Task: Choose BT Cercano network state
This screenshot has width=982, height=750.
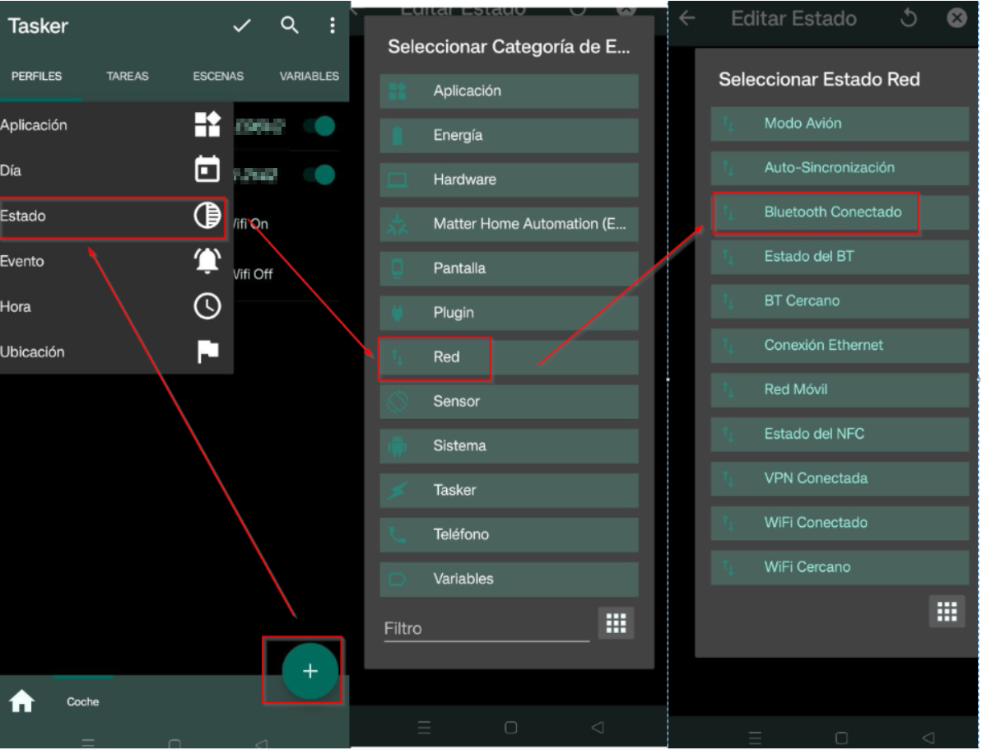Action: click(x=839, y=301)
